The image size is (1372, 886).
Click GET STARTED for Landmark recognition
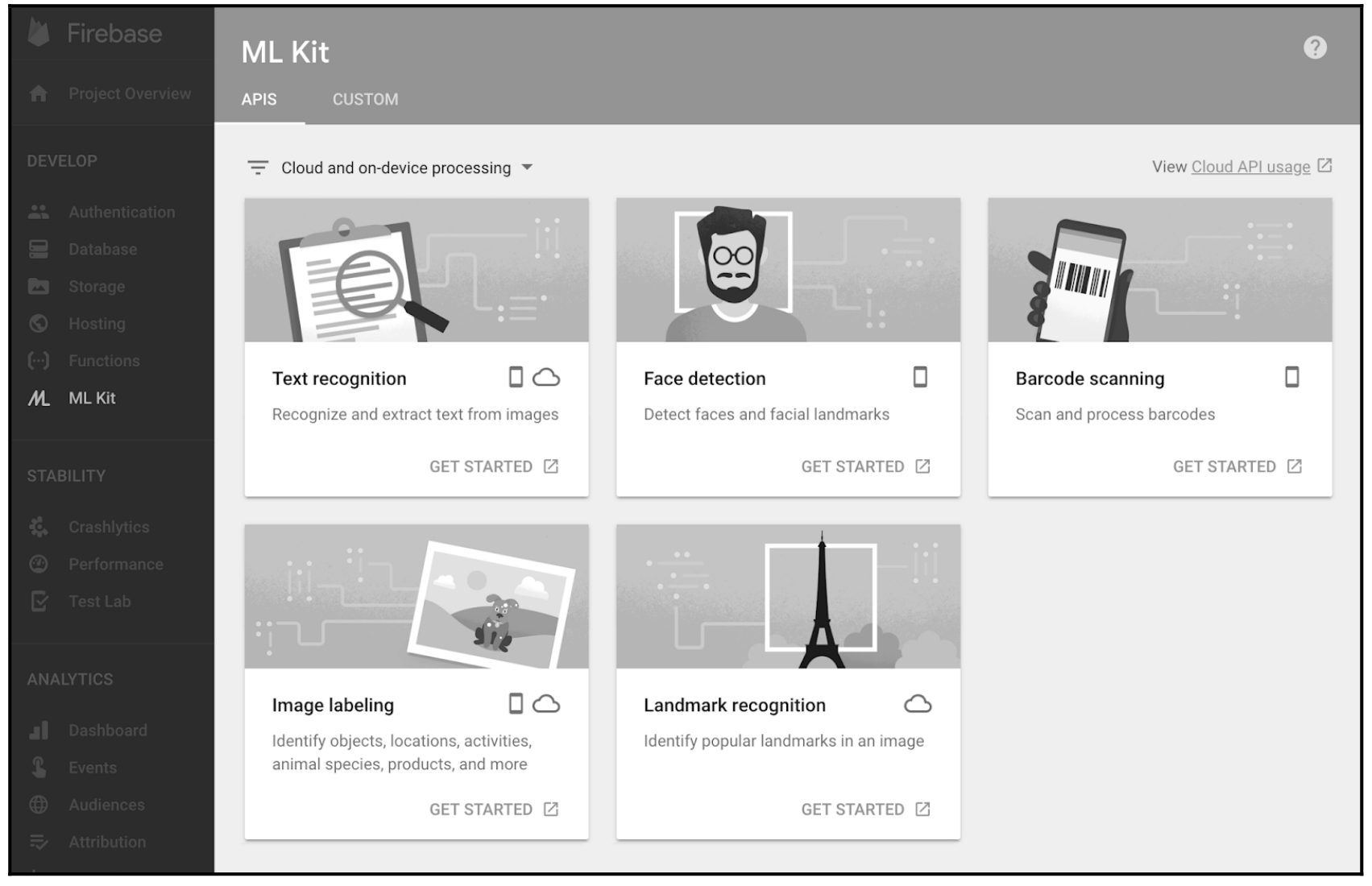click(x=866, y=809)
